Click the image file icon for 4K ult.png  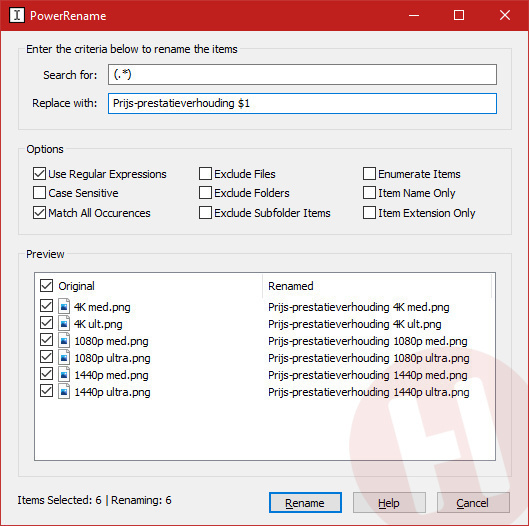64,324
